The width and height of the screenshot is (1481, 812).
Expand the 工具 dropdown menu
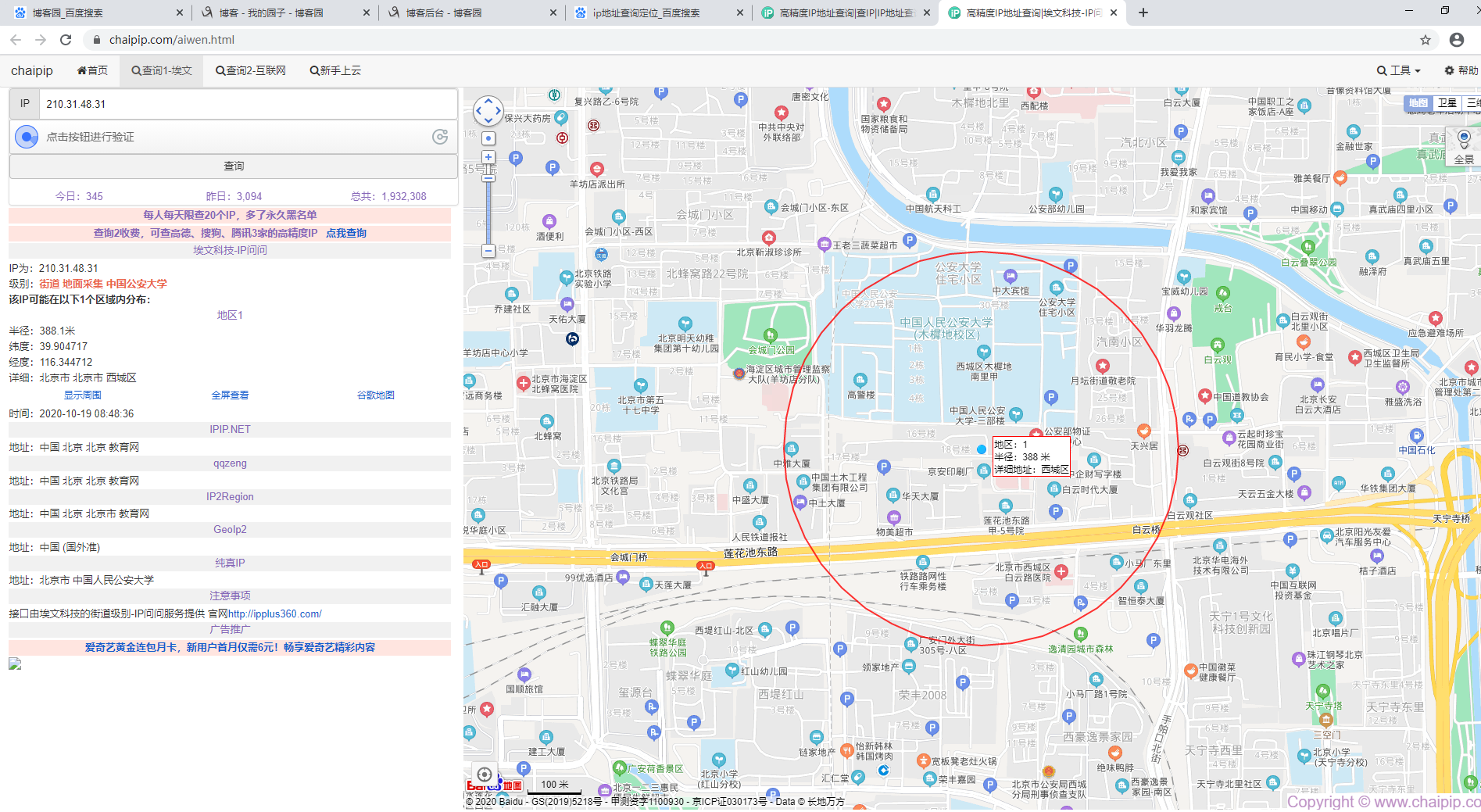[x=1399, y=70]
